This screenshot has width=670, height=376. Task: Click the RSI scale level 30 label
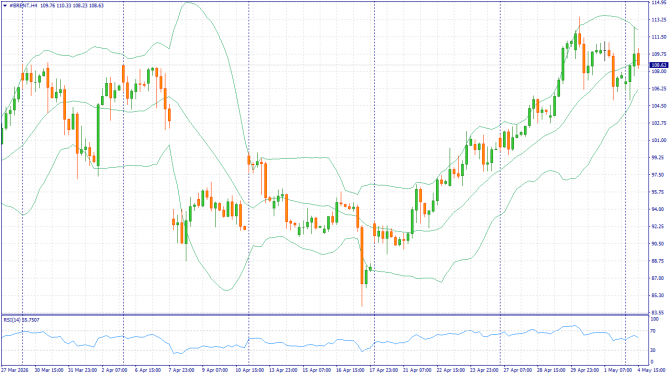[653, 350]
